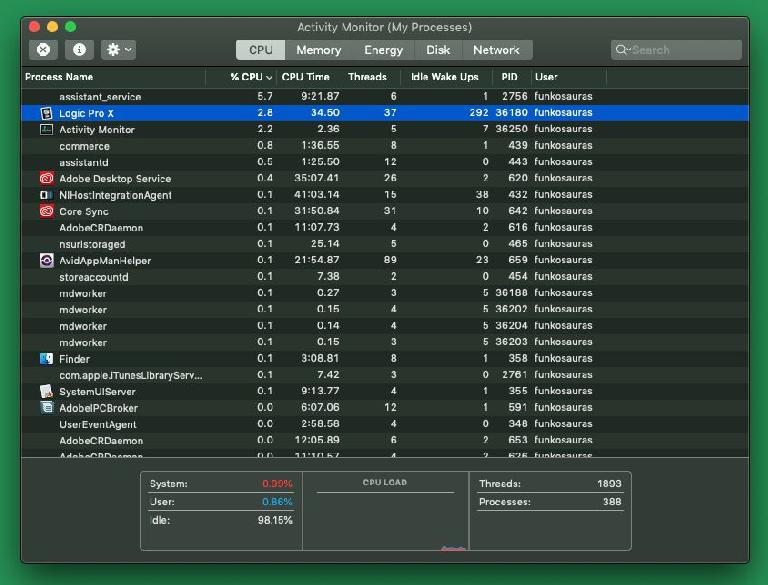The image size is (768, 585).
Task: Select the NIHostIntegrationAgent row name
Action: click(115, 195)
